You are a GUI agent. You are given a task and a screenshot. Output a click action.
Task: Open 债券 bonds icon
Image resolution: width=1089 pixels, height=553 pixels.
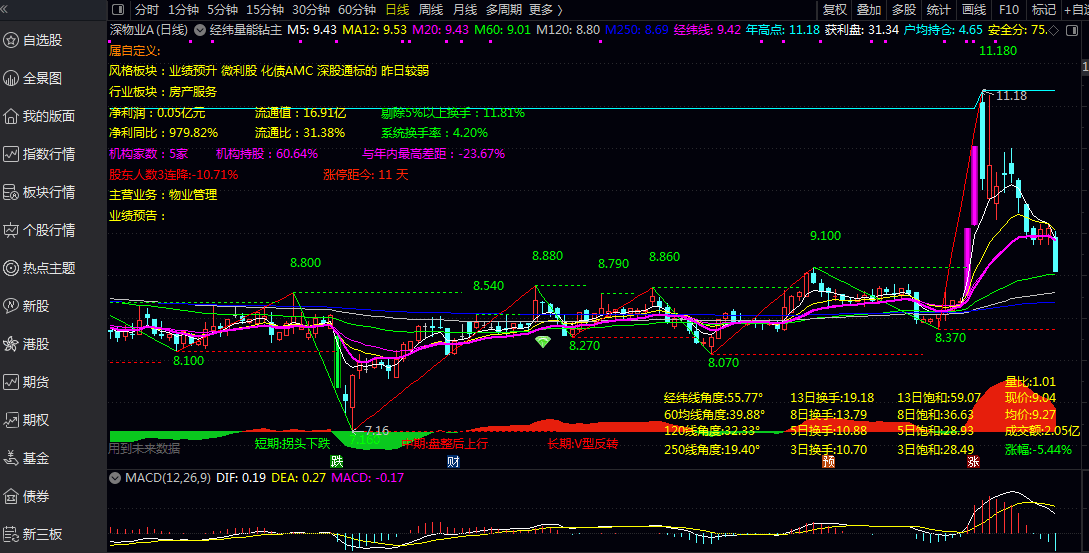coord(11,496)
